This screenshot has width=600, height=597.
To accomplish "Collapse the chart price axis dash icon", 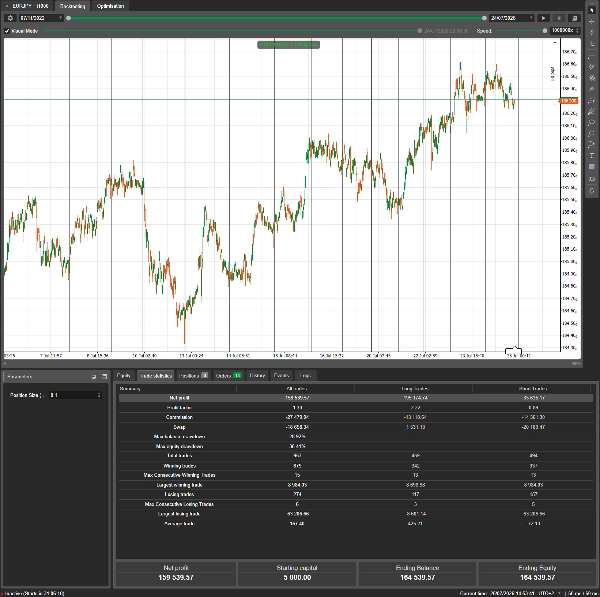I will click(555, 42).
